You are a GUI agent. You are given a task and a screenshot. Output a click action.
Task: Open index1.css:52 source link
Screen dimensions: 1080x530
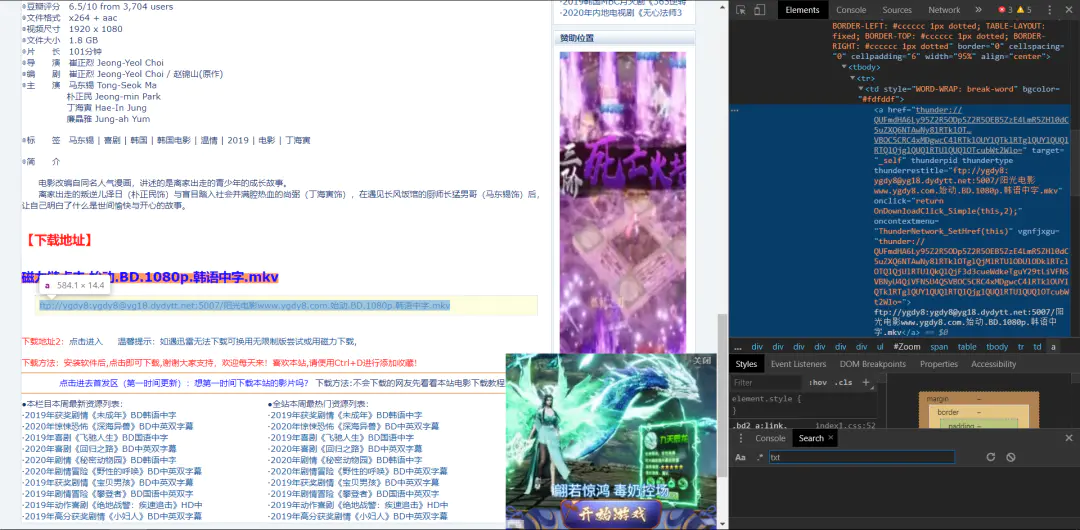(845, 426)
